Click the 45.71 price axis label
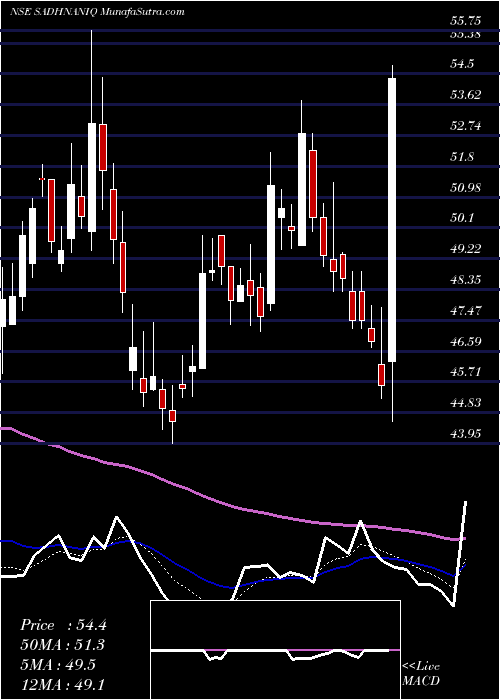Screen dimensions: 500x700 [466, 371]
